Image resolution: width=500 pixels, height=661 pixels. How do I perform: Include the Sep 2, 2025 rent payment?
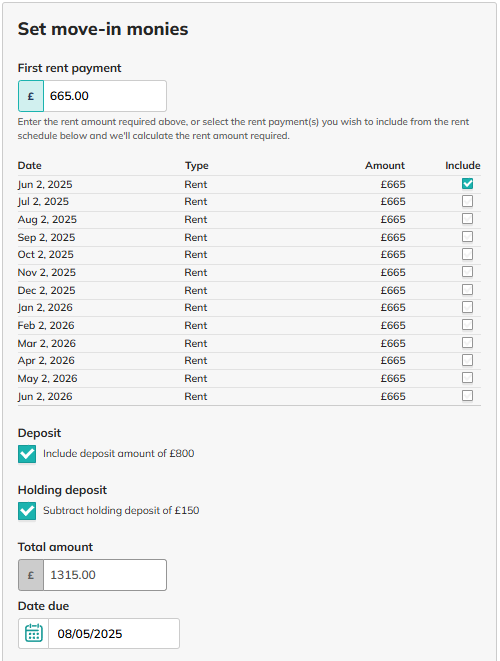click(x=467, y=236)
